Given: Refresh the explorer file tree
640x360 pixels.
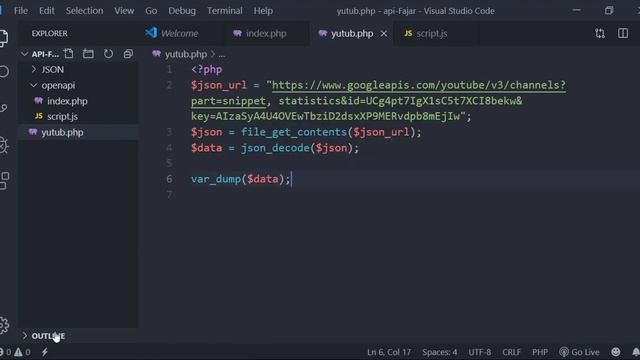Looking at the screenshot, I should pyautogui.click(x=108, y=54).
